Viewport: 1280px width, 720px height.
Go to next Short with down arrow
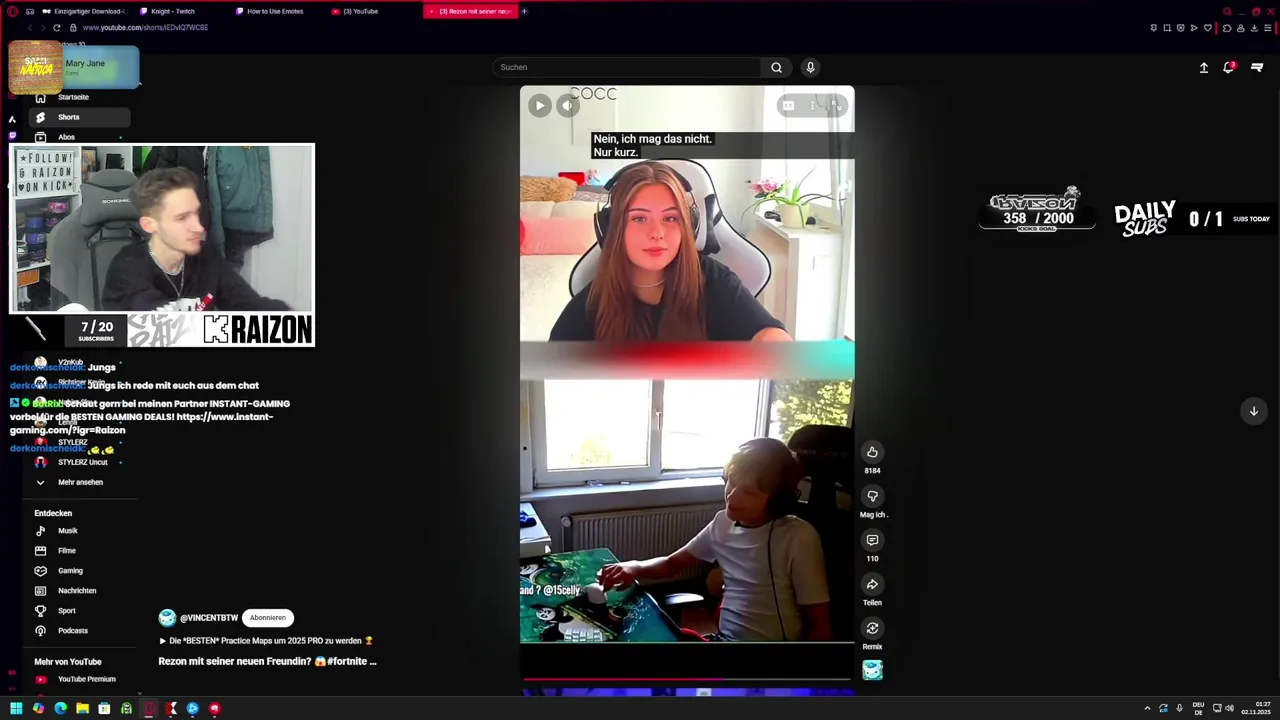(1253, 411)
